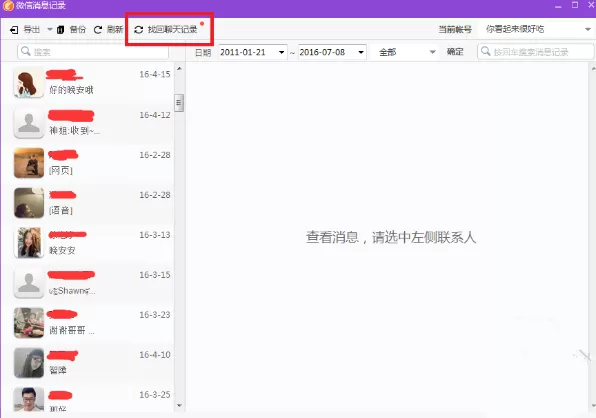
Task: Open start date 2011-01-21 dropdown
Action: point(282,52)
